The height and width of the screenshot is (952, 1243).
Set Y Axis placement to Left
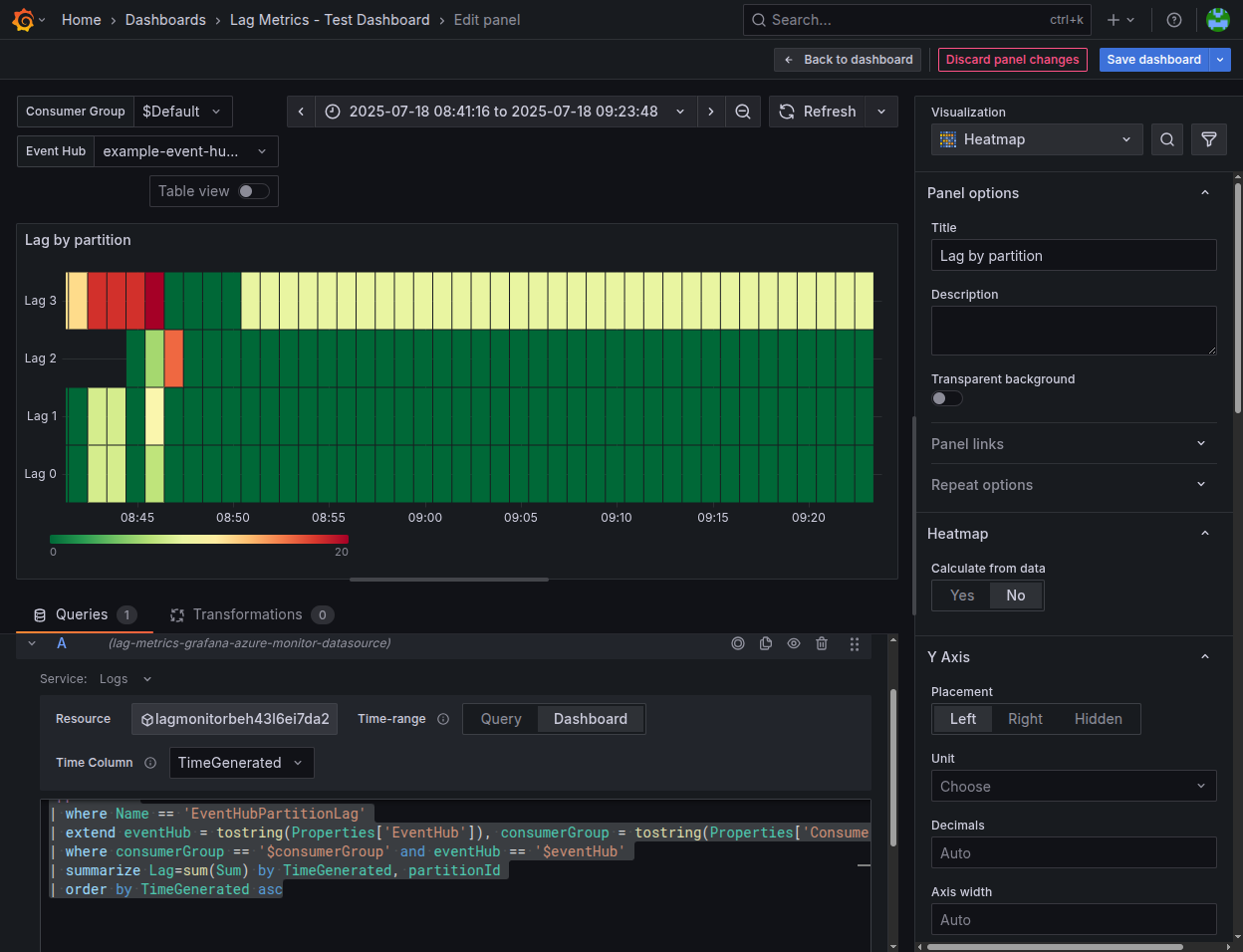pyautogui.click(x=963, y=719)
